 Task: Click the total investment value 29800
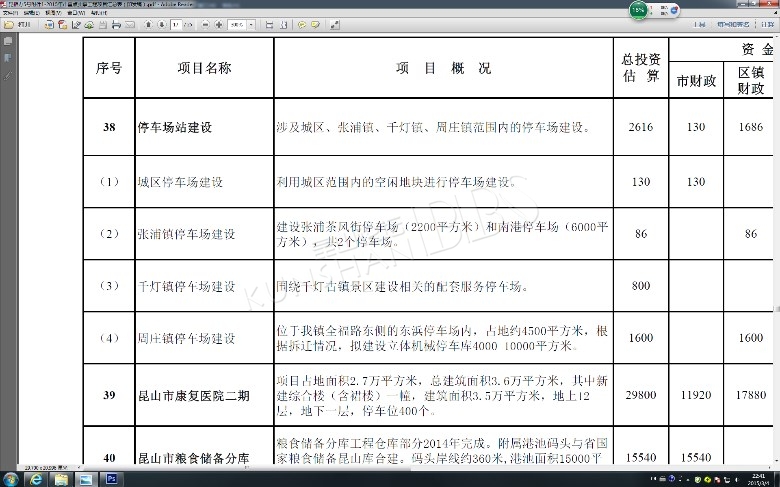coord(641,395)
